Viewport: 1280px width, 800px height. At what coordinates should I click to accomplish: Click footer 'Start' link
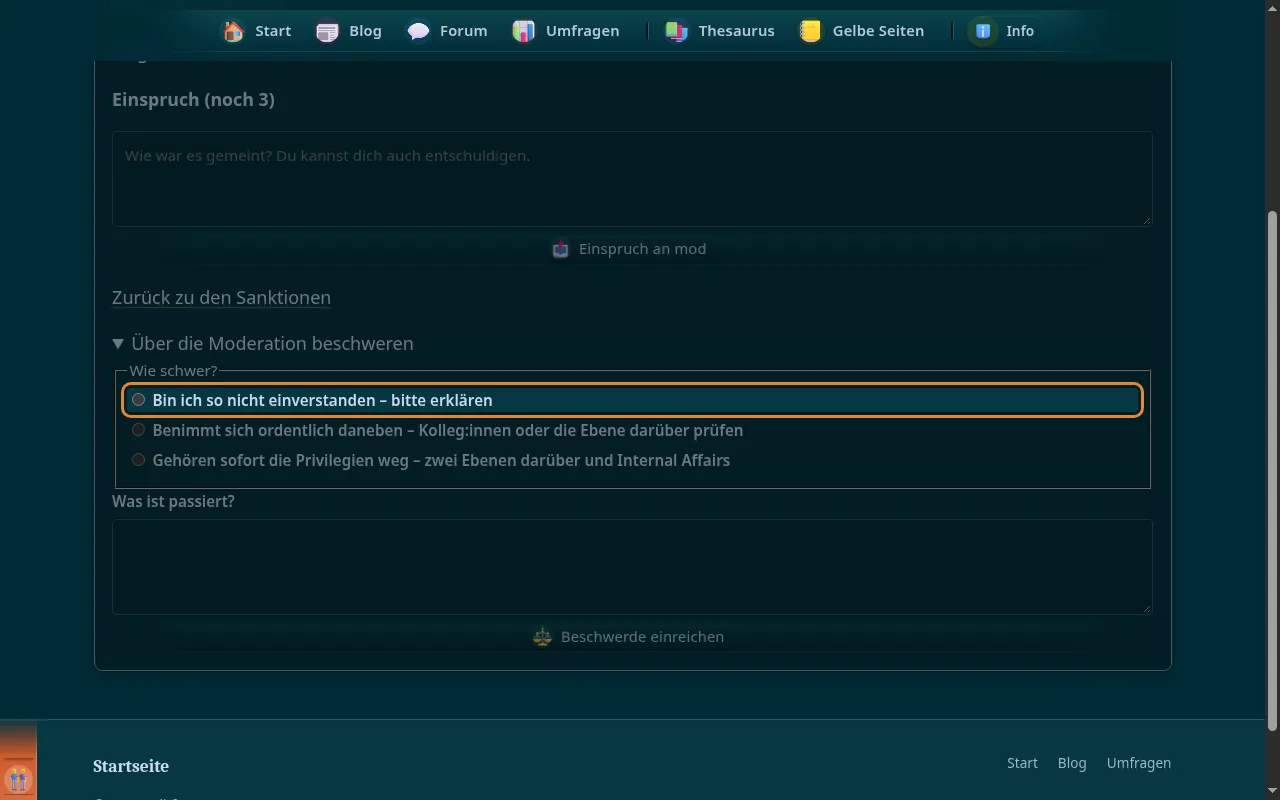click(x=1022, y=763)
